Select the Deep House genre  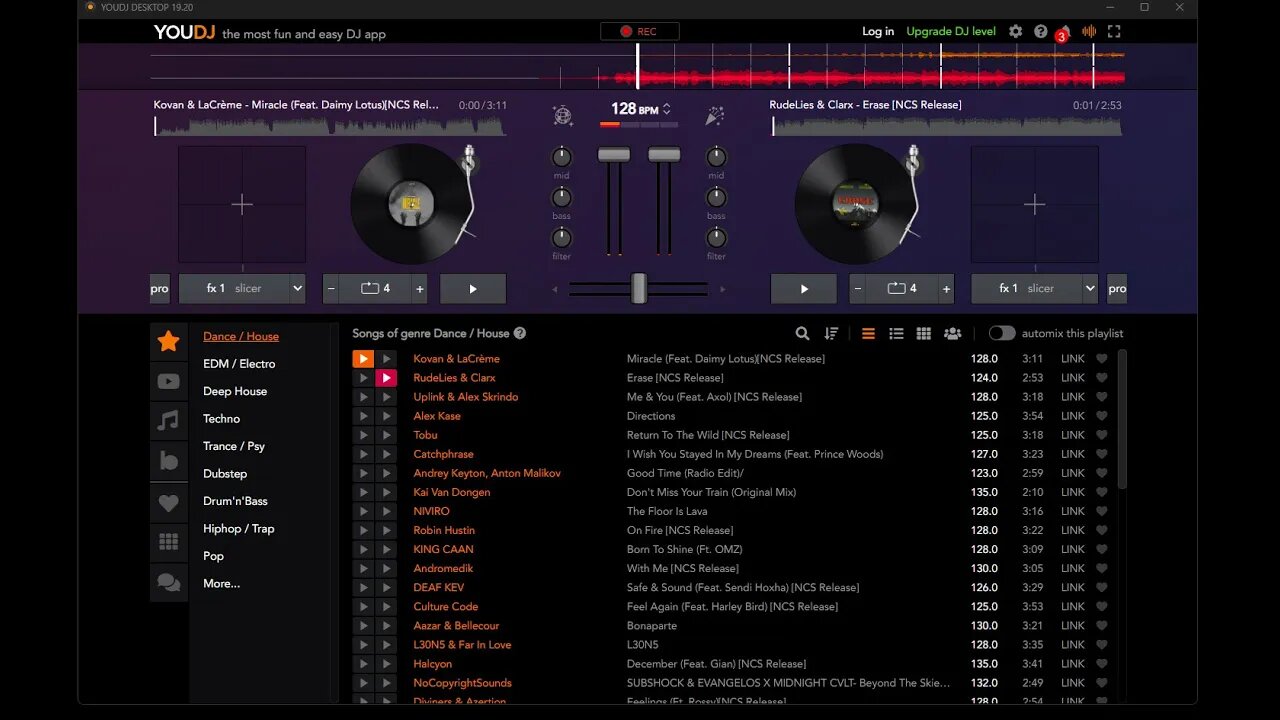pyautogui.click(x=235, y=392)
